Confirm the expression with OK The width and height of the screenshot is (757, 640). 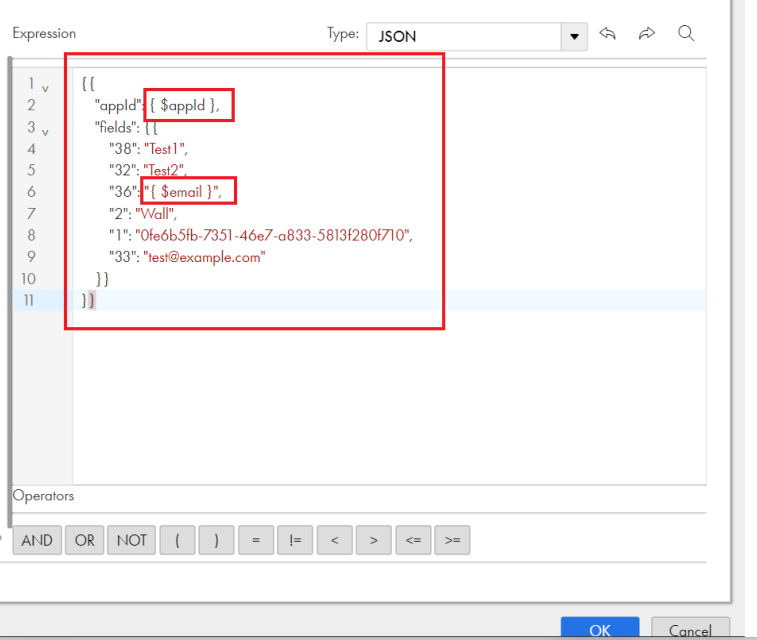(x=600, y=628)
